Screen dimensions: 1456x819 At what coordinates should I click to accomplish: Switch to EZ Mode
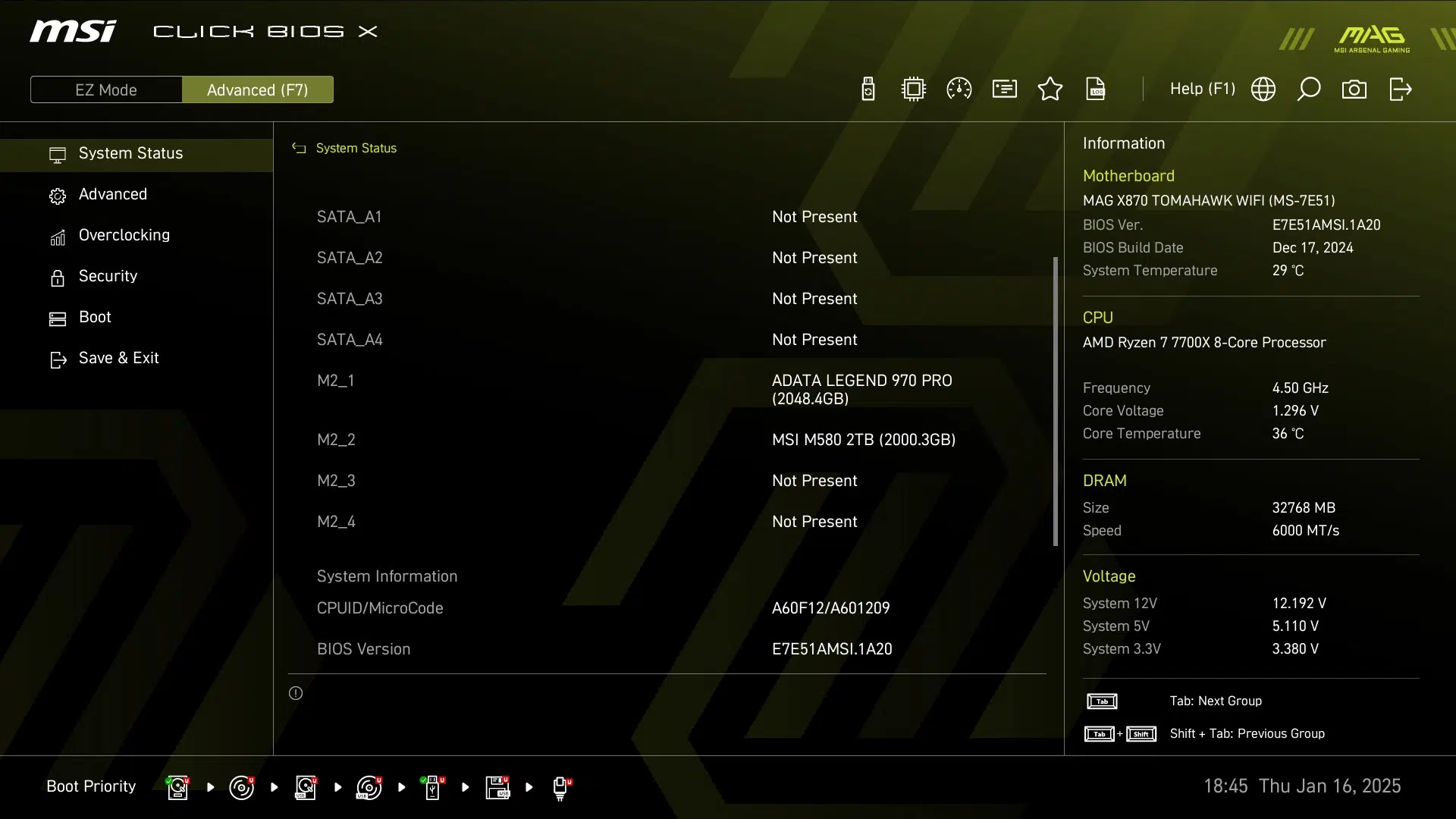point(106,89)
